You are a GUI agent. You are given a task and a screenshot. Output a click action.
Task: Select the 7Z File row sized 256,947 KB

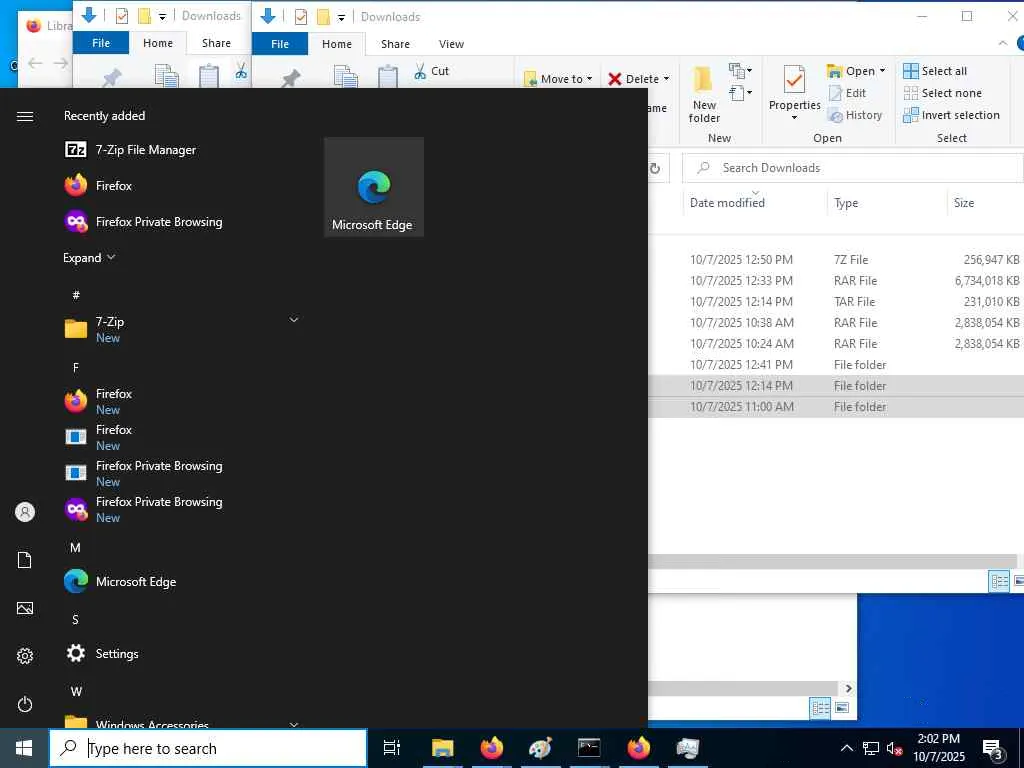click(x=836, y=259)
